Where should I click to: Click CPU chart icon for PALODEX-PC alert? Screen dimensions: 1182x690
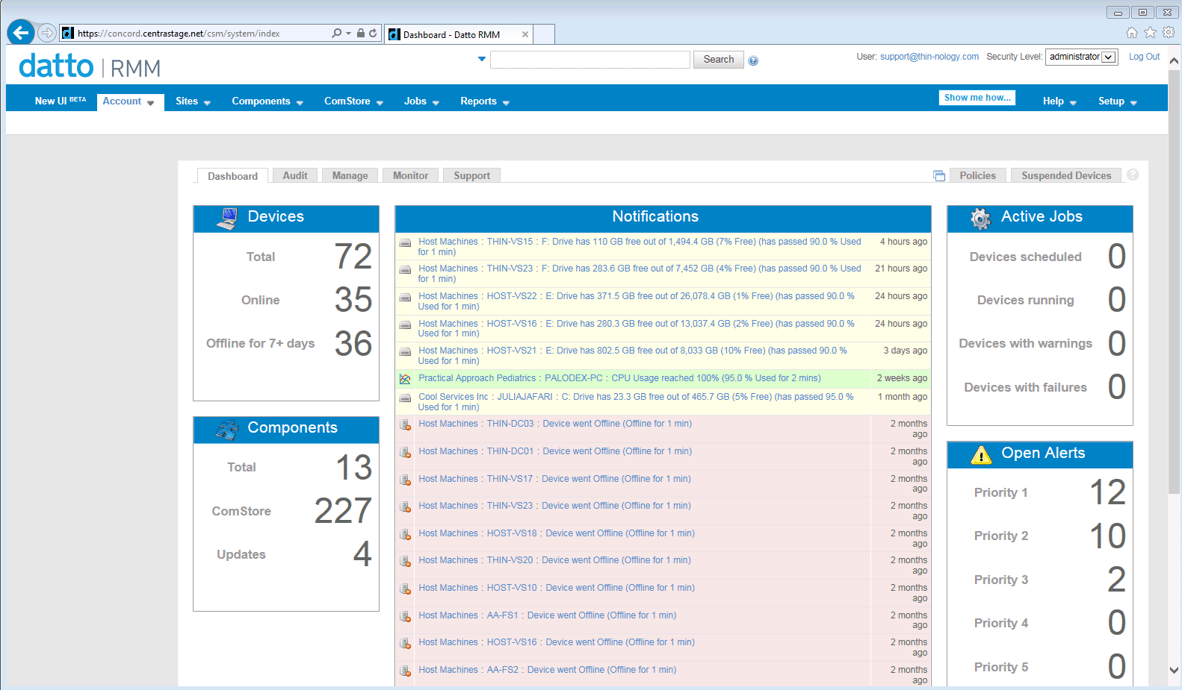[405, 379]
